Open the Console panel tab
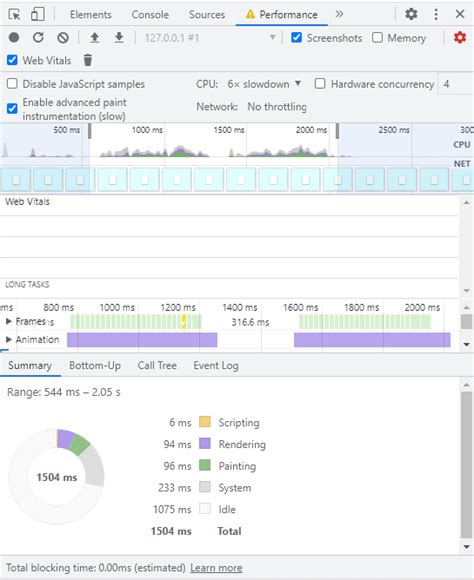 click(x=150, y=14)
